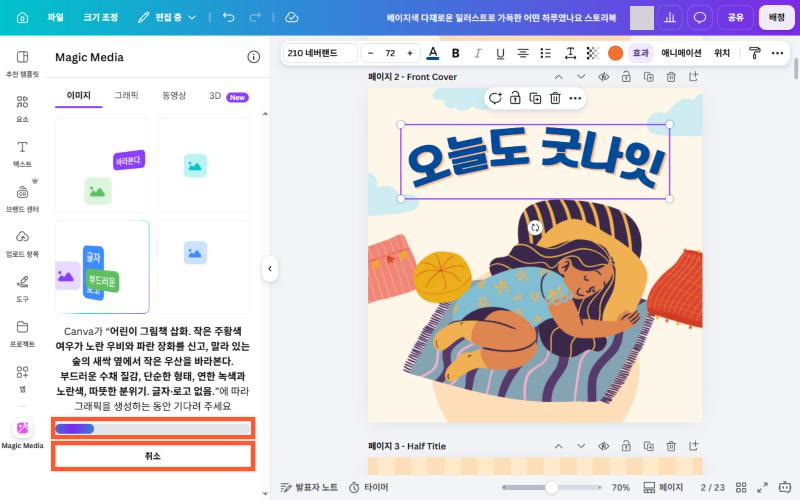
Task: Decrease font size with minus button
Action: [x=370, y=53]
